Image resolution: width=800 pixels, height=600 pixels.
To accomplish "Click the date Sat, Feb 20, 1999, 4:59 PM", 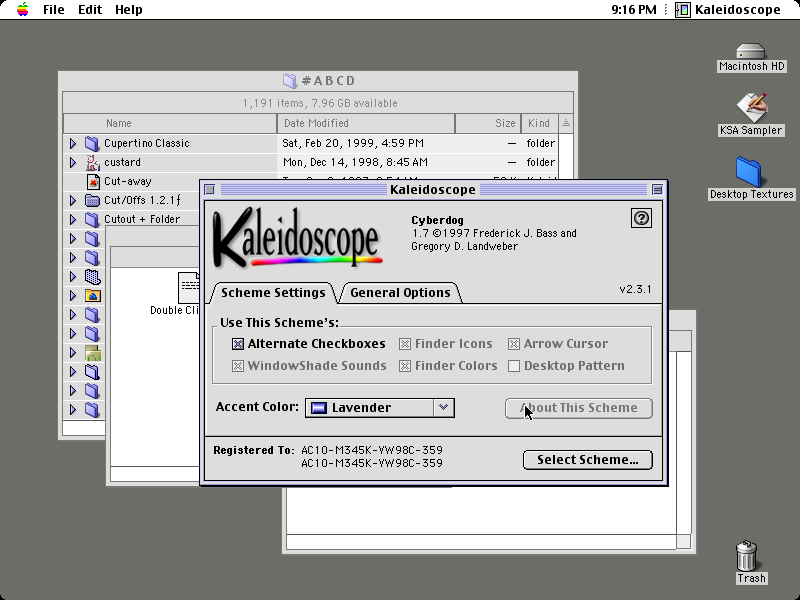I will (x=353, y=143).
